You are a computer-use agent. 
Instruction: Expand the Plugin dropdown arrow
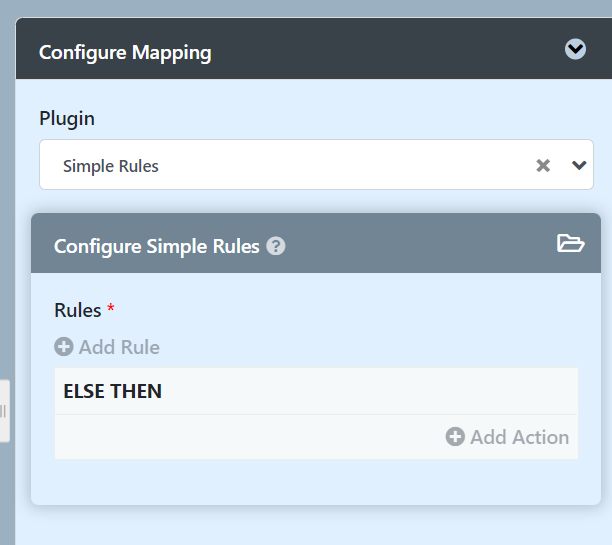[x=578, y=166]
